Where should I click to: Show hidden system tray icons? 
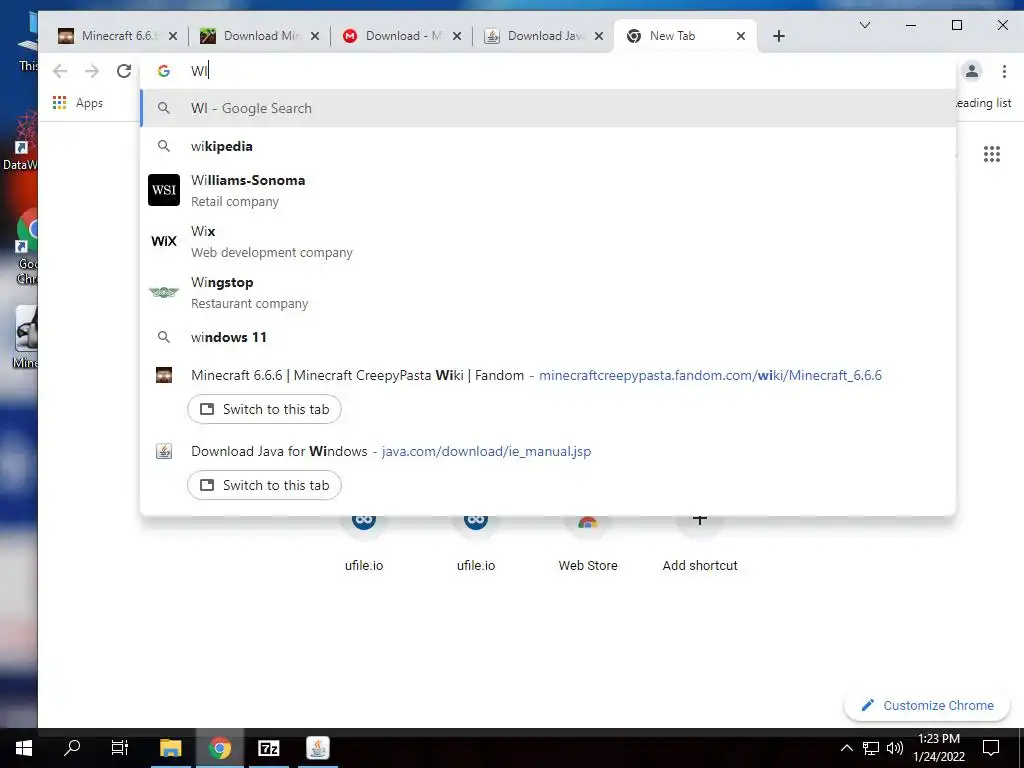(x=846, y=748)
